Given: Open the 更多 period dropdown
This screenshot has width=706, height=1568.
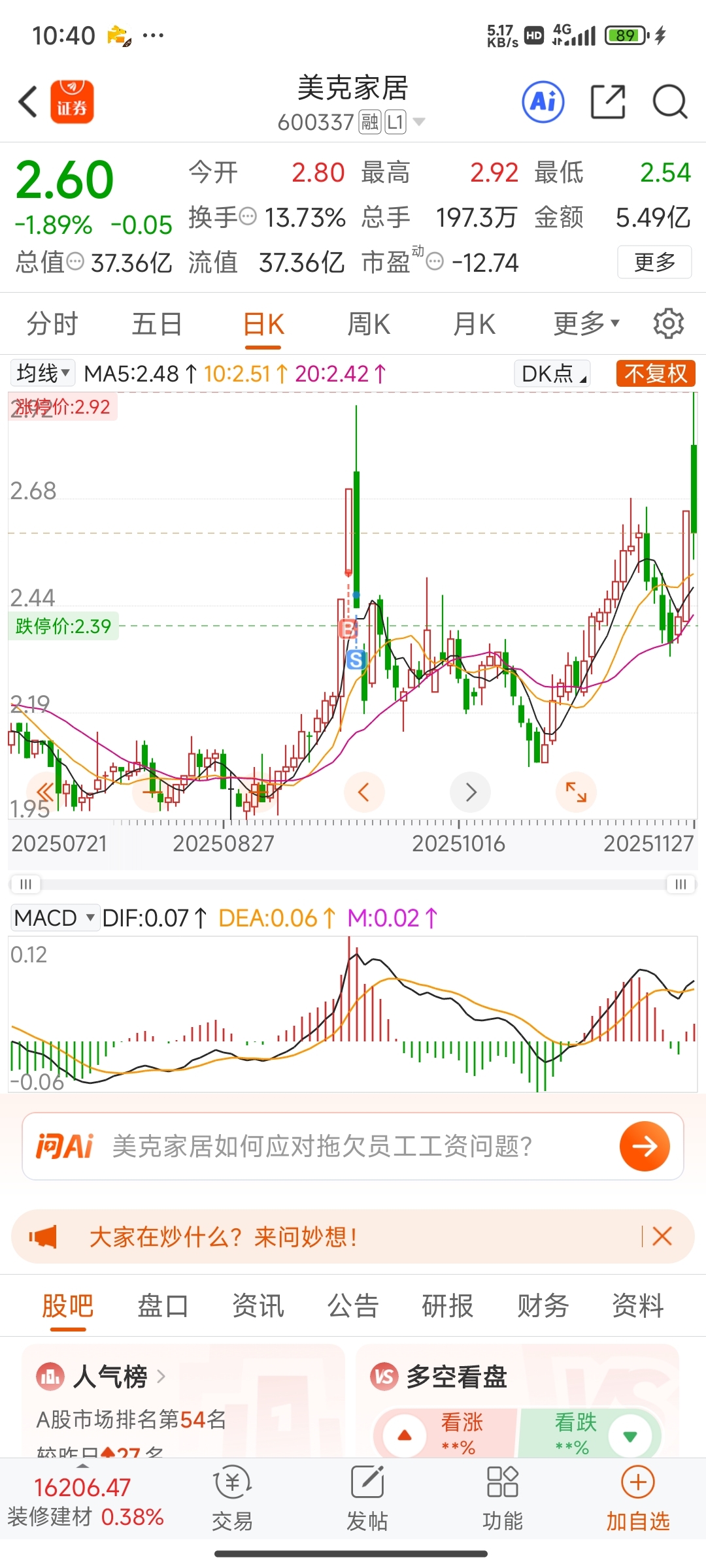Looking at the screenshot, I should 586,323.
